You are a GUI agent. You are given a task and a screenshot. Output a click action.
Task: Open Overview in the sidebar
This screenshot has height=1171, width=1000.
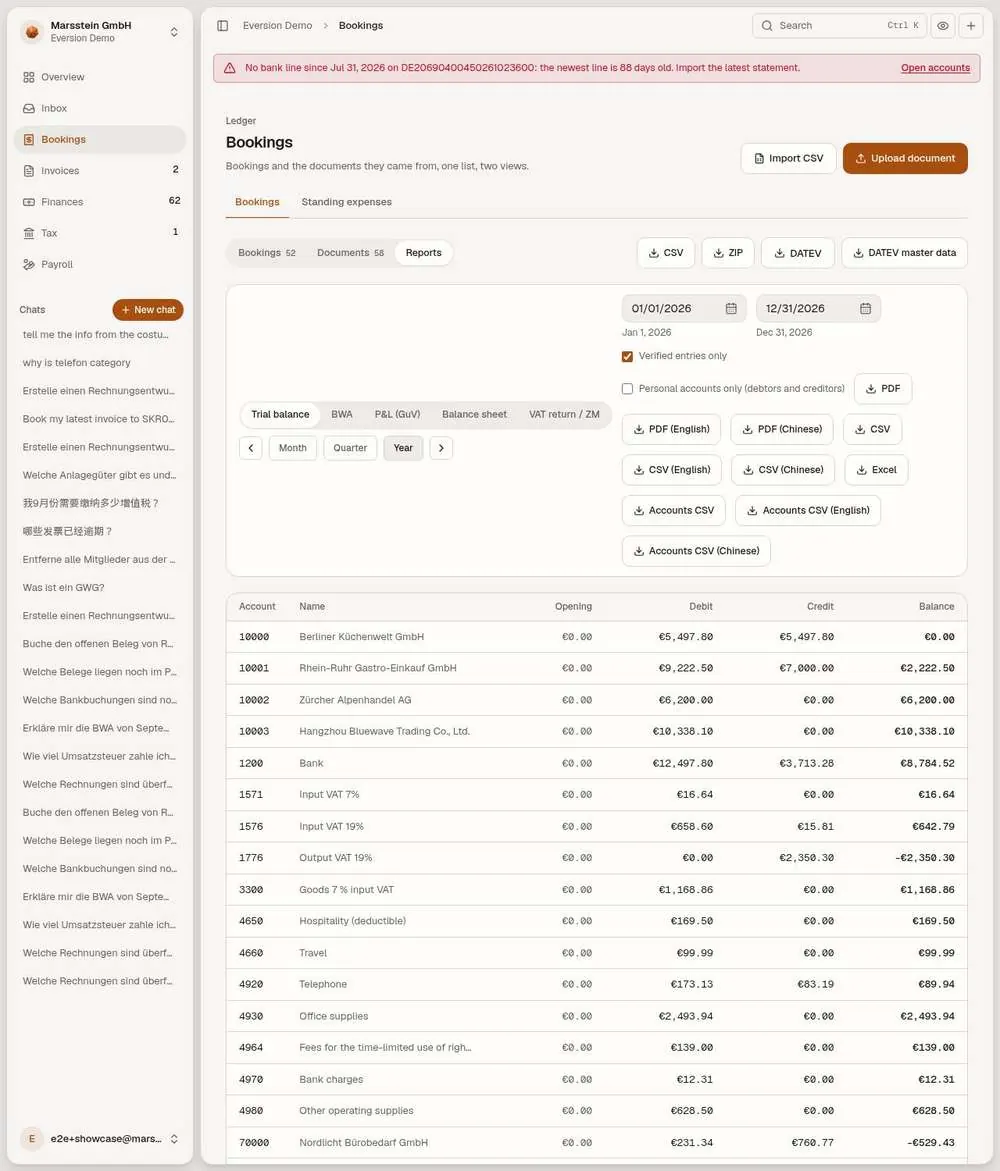(x=99, y=77)
